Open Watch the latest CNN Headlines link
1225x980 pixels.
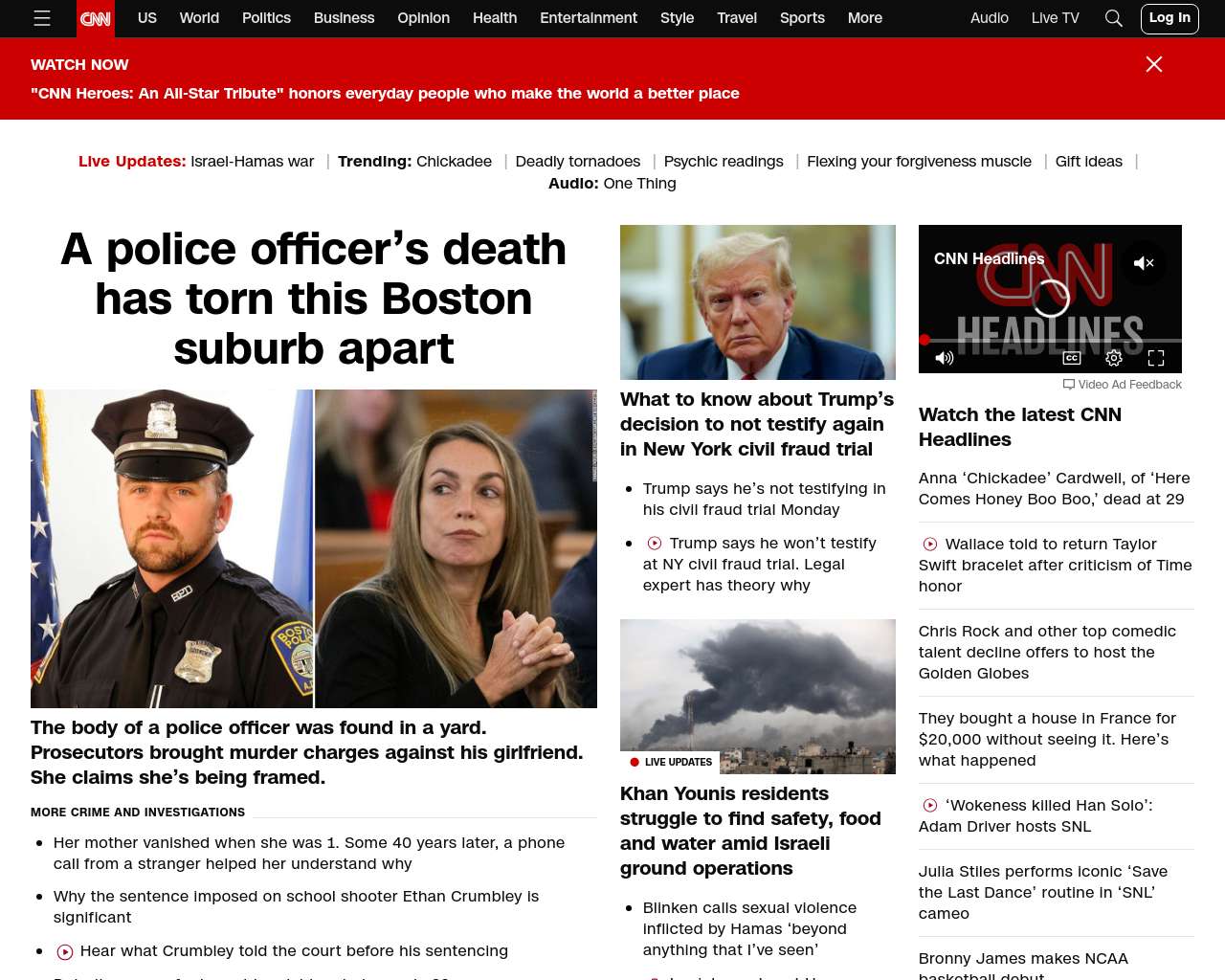tap(1020, 427)
